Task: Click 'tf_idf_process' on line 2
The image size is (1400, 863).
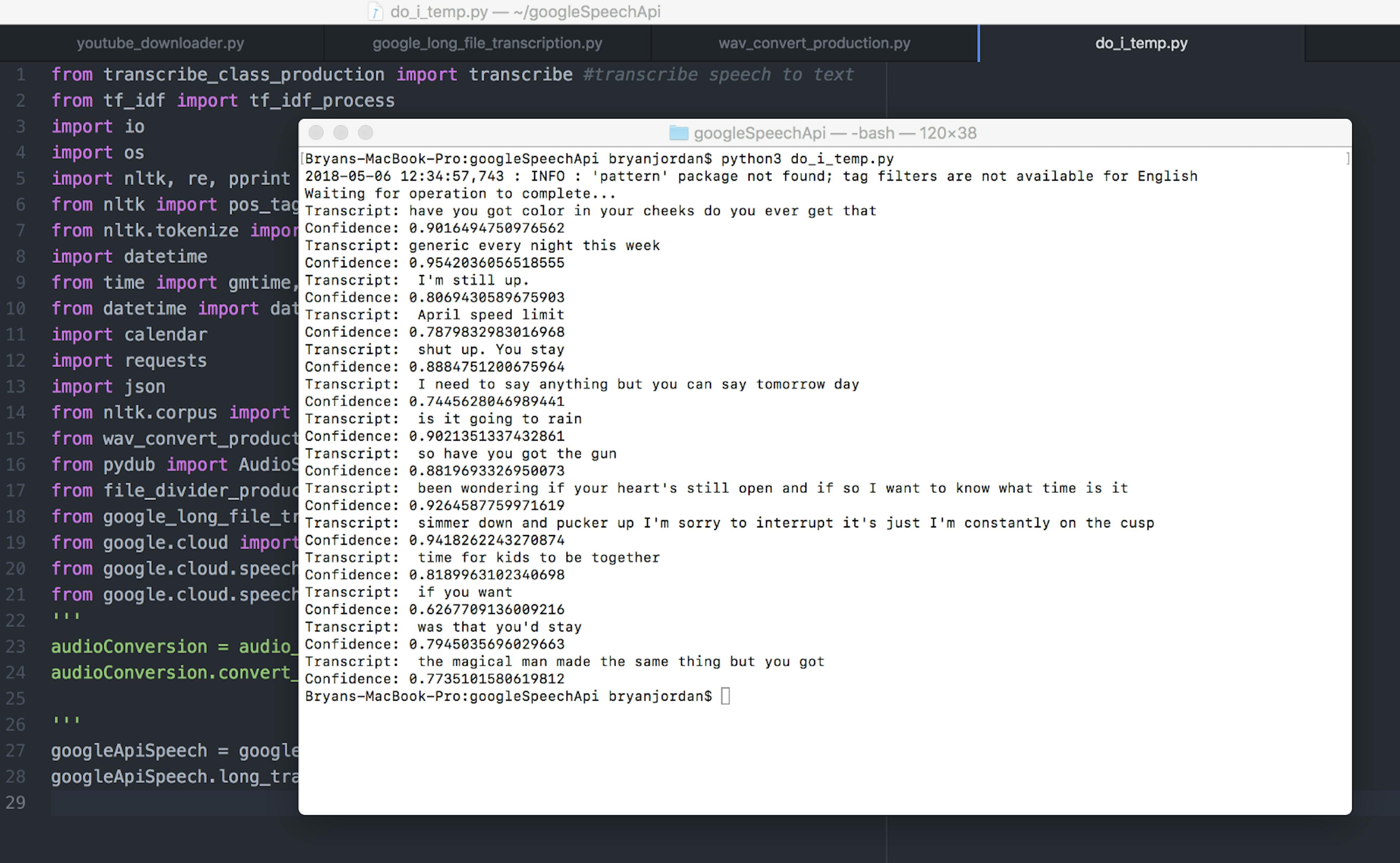Action: pyautogui.click(x=322, y=101)
